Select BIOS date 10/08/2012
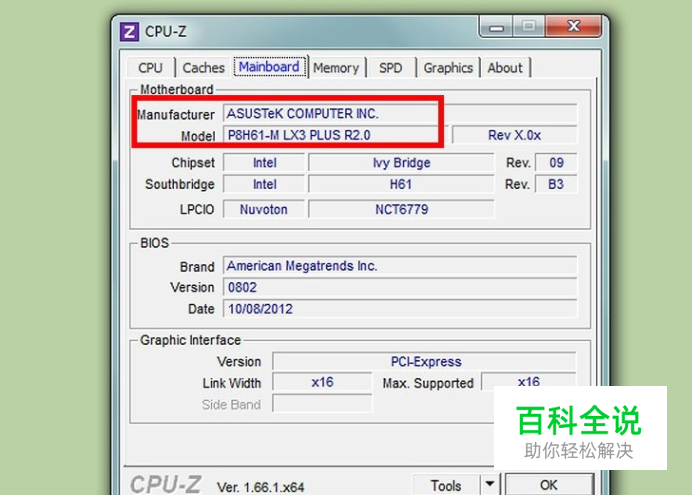This screenshot has width=692, height=495. click(399, 309)
